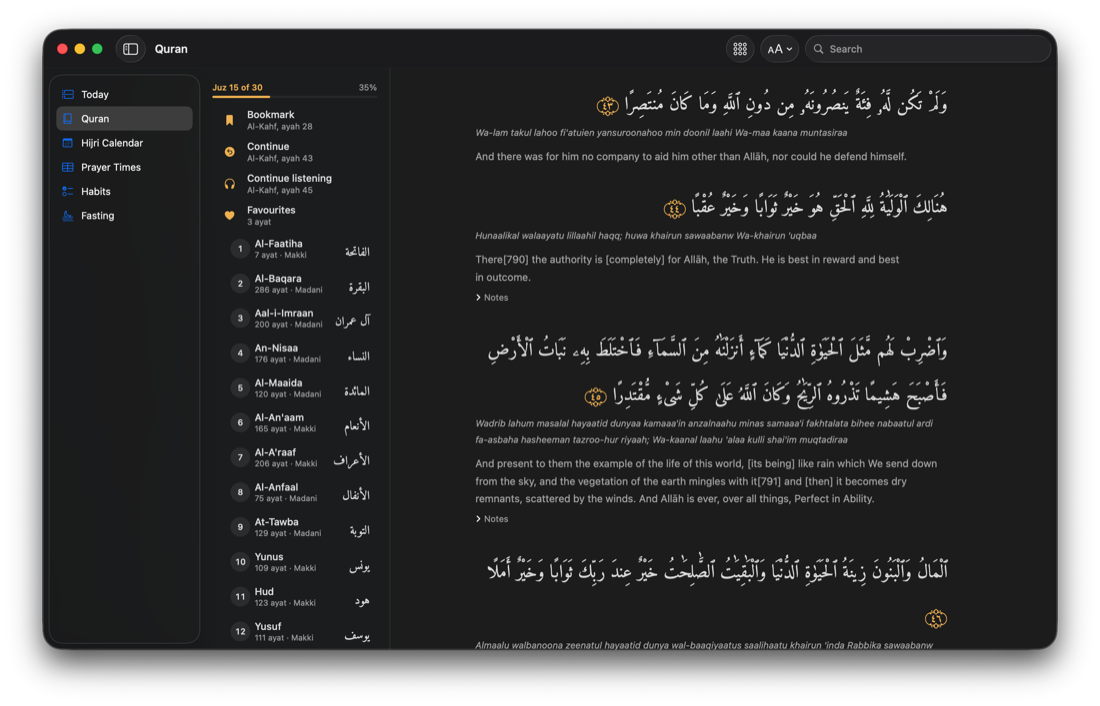Open surah Al-Anfaal
1100x706 pixels.
point(300,492)
